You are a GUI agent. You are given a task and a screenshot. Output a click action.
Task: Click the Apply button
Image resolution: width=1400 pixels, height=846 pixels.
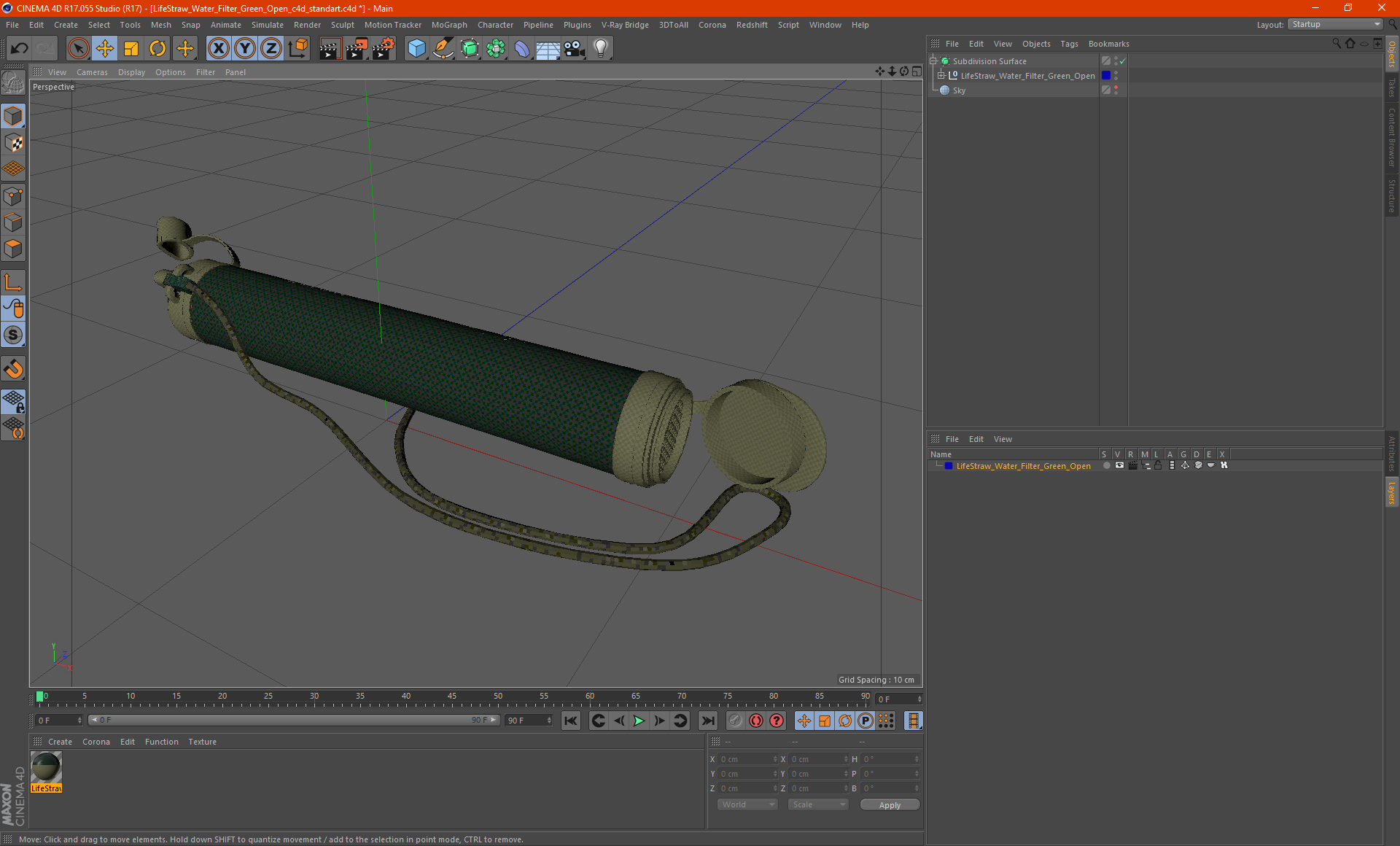(890, 804)
